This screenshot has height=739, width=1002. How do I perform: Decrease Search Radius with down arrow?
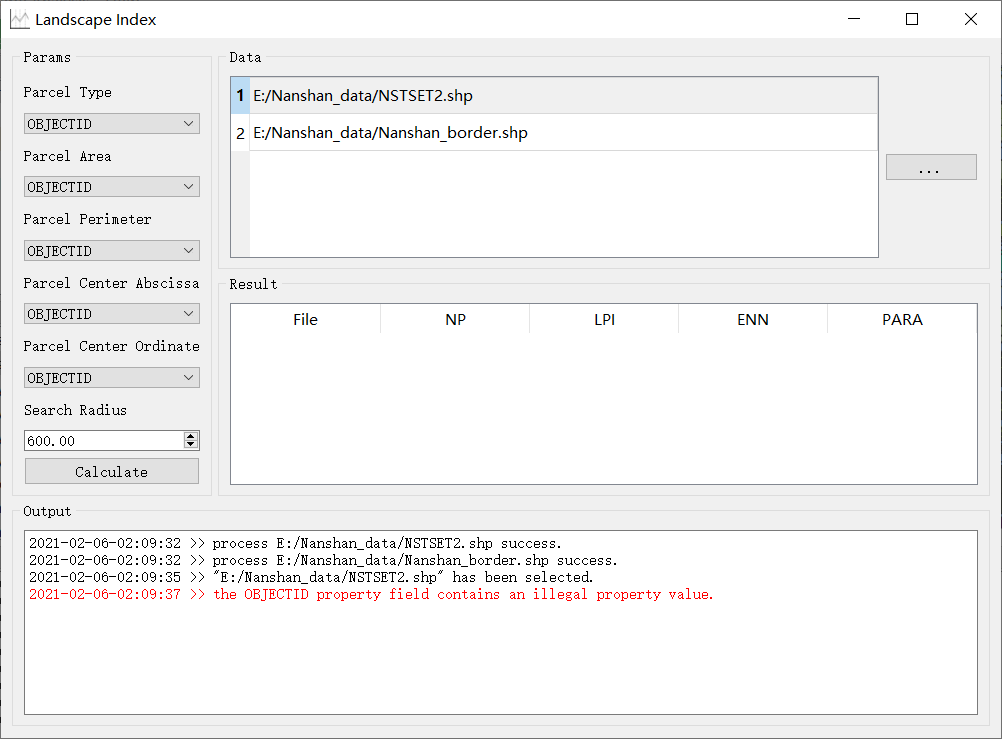(x=191, y=445)
